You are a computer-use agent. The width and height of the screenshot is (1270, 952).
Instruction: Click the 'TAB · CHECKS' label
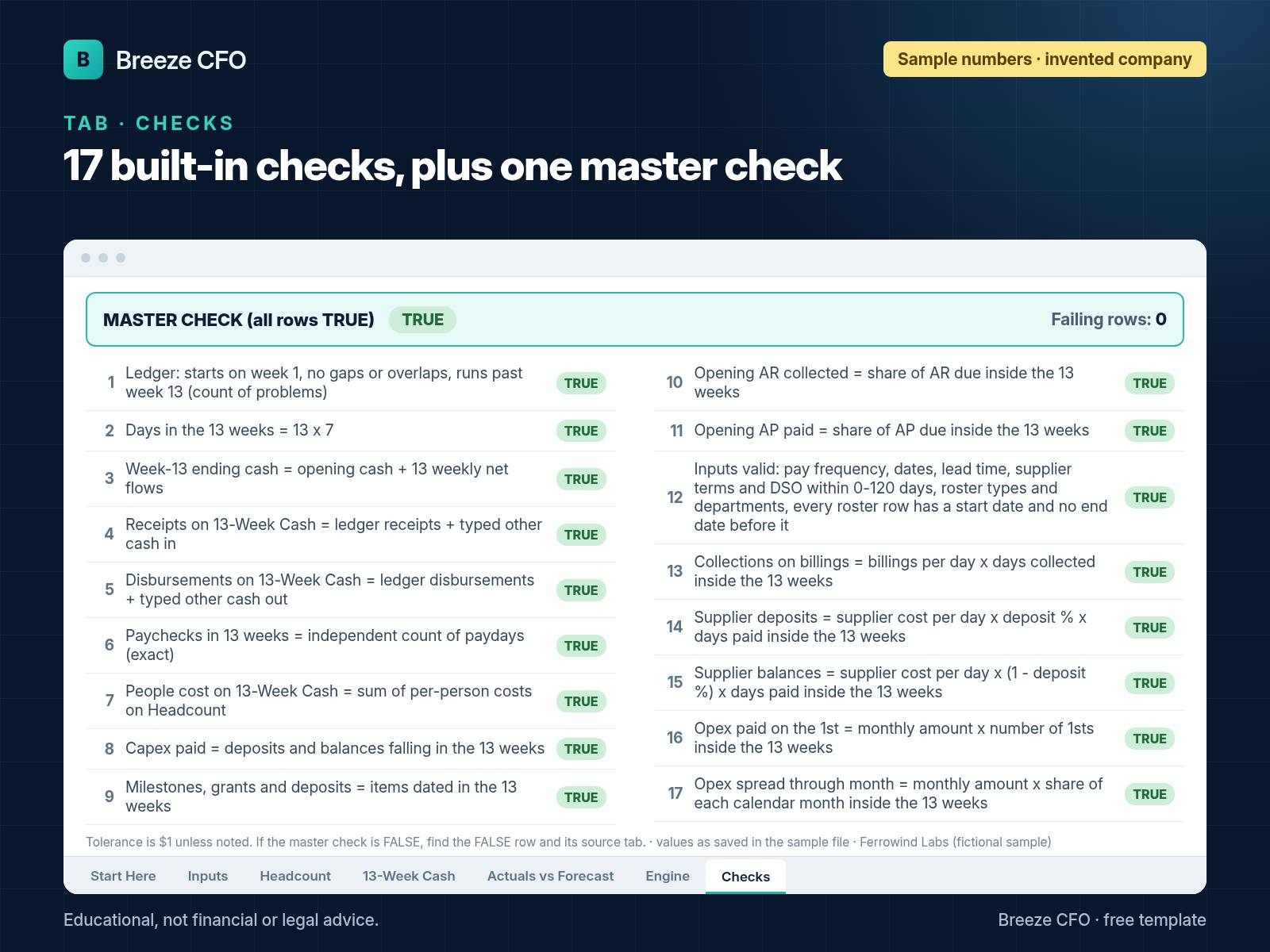(x=149, y=123)
